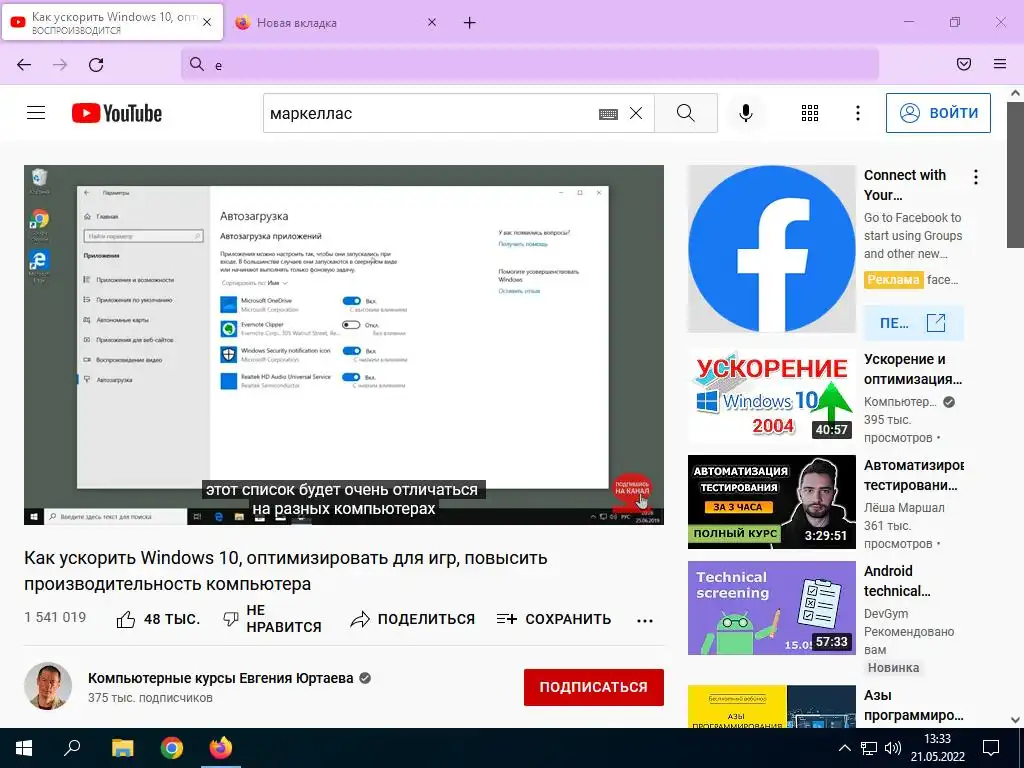Save video to playlist СОХРАНИТЬ

[x=554, y=619]
